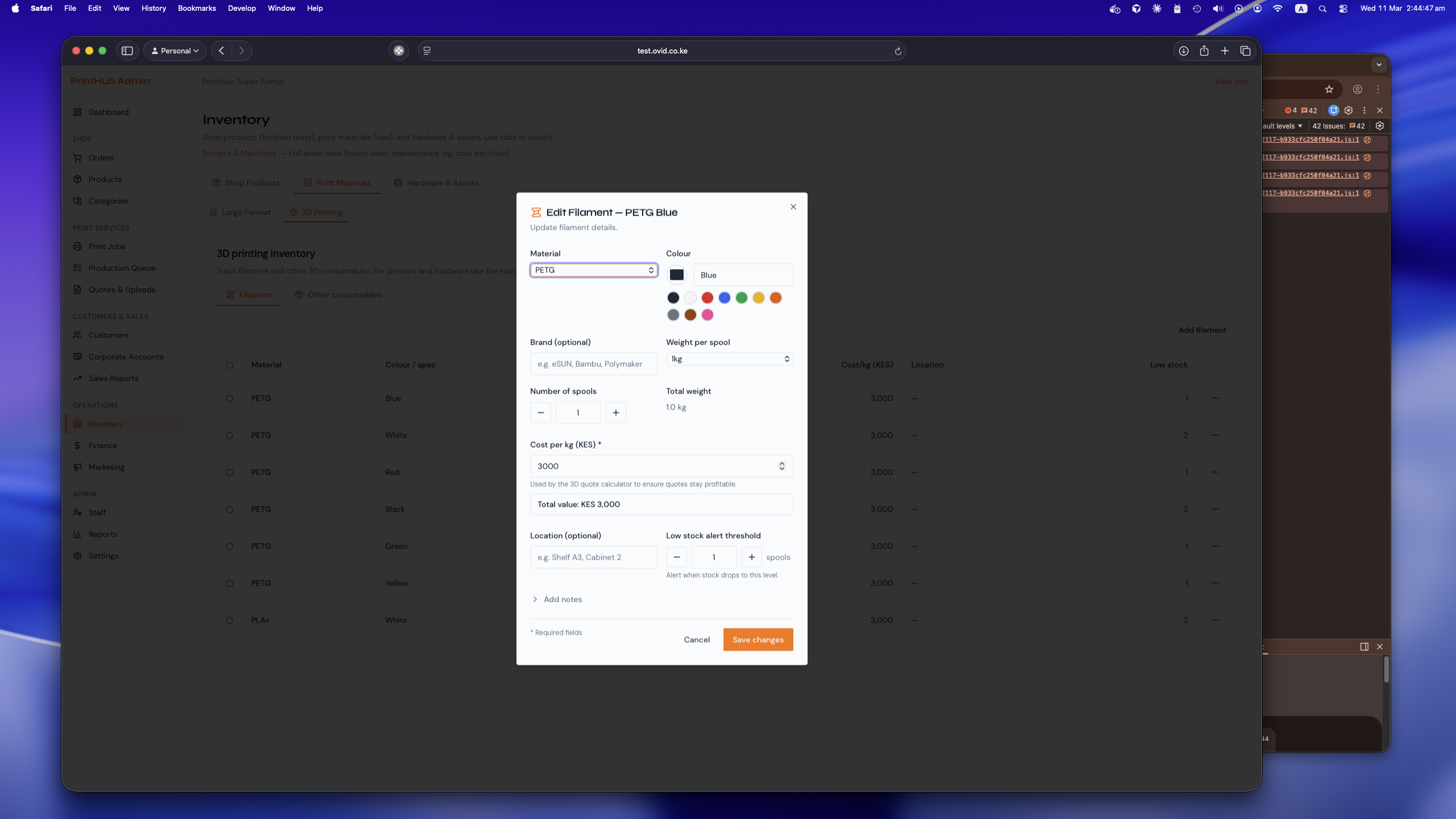
Task: Open the Bookmarks menu
Action: pyautogui.click(x=197, y=9)
